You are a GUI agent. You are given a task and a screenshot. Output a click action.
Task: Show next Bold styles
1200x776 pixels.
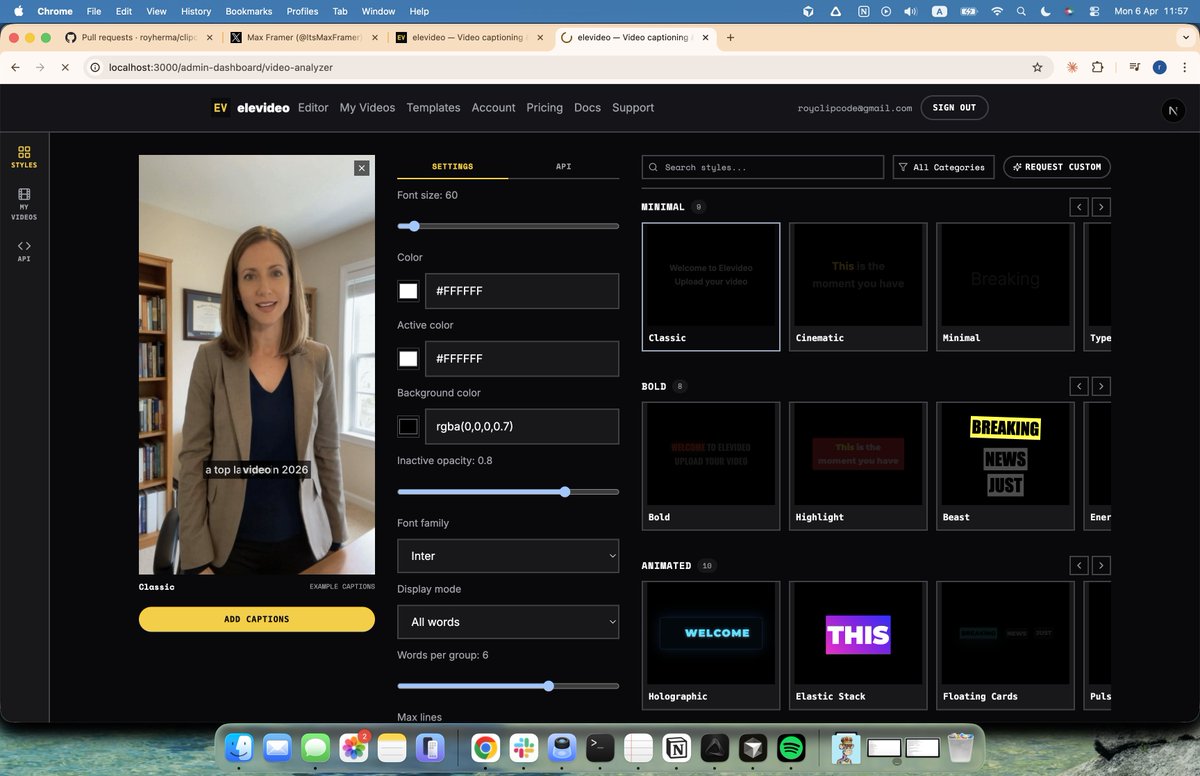[1101, 386]
